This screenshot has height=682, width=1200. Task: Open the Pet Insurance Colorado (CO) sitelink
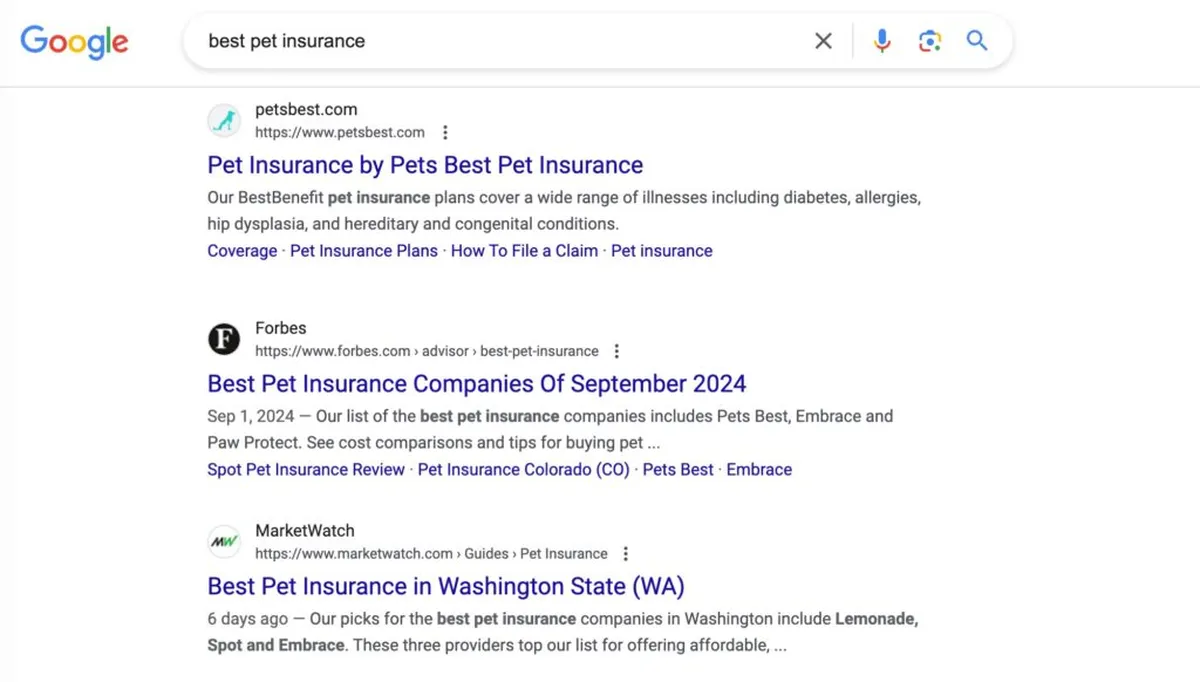pyautogui.click(x=524, y=469)
